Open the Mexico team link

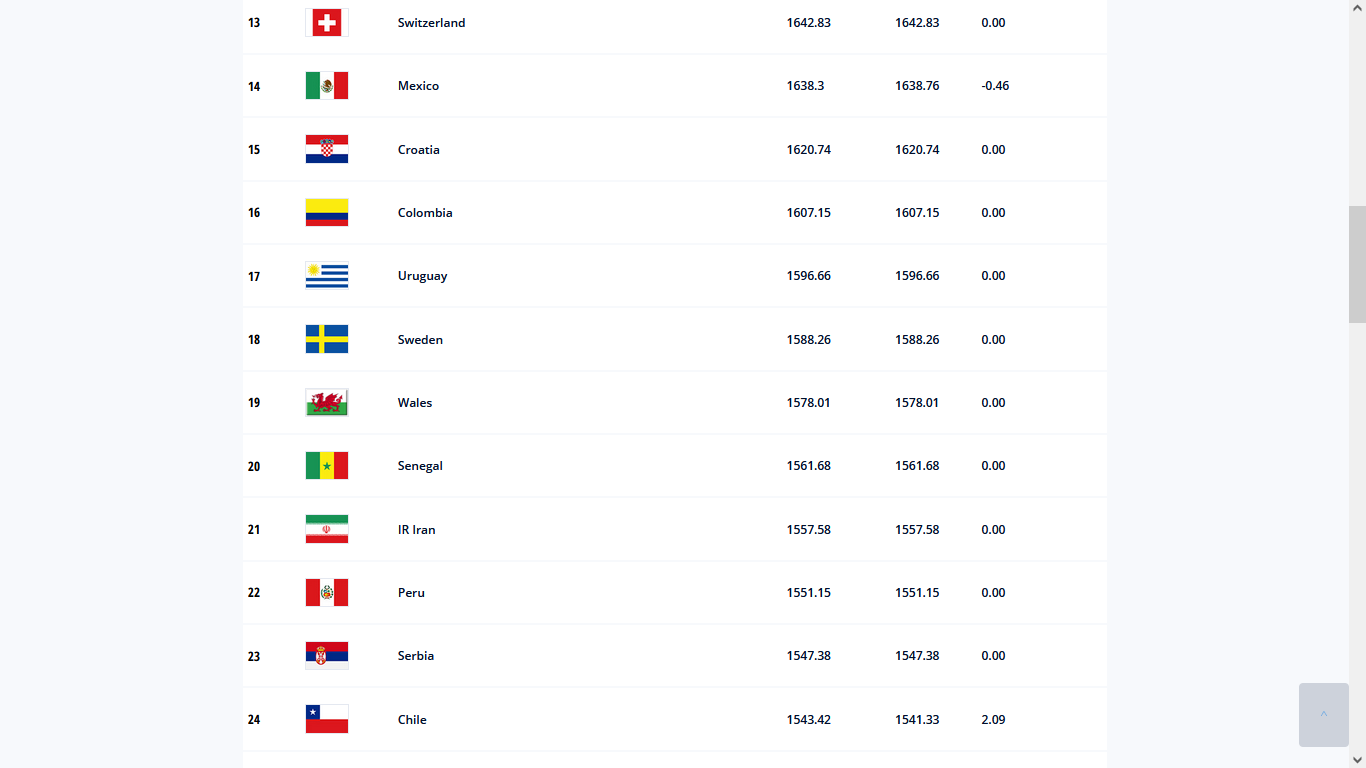pos(418,86)
